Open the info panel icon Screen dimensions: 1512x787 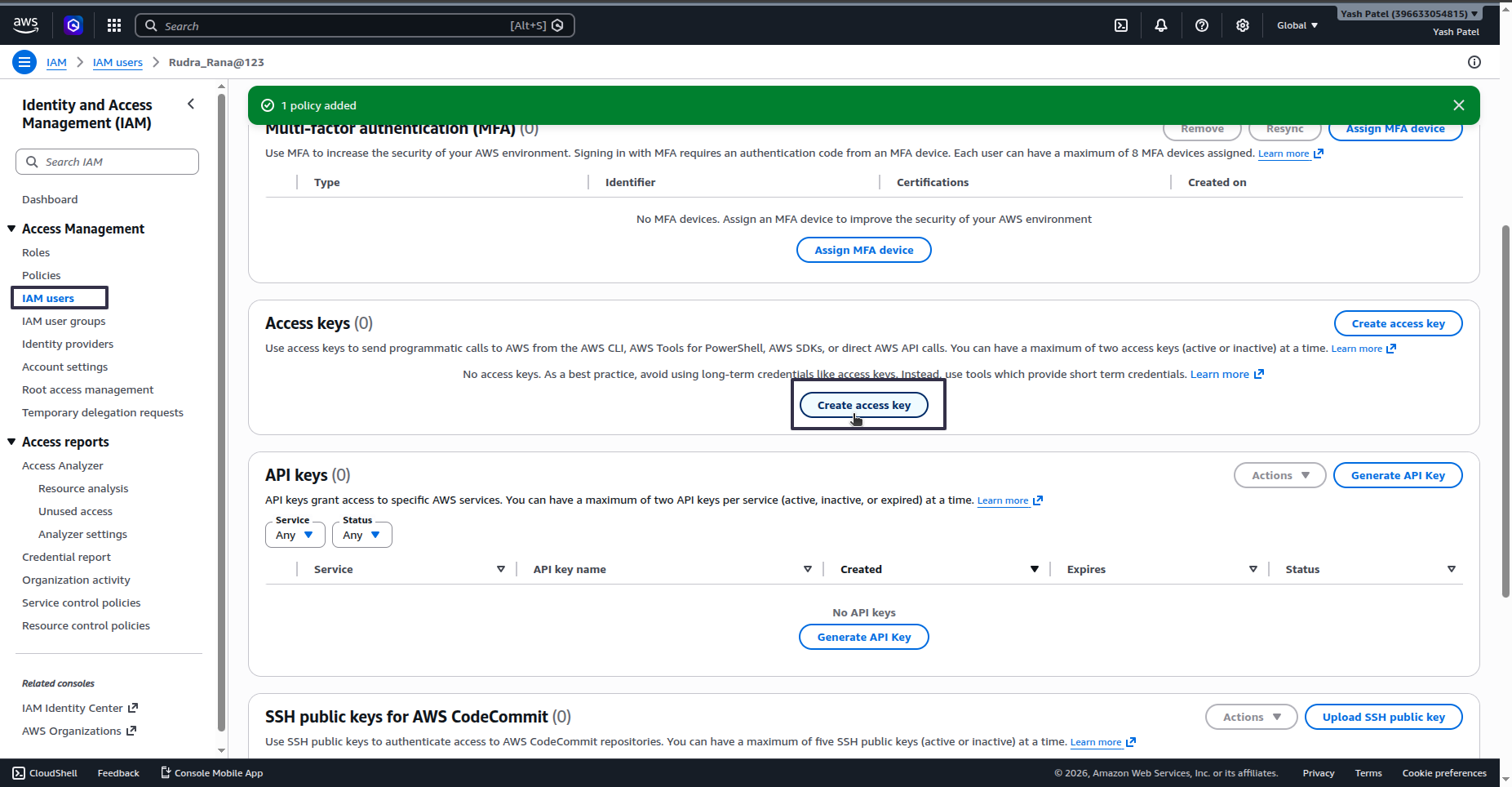pos(1474,62)
